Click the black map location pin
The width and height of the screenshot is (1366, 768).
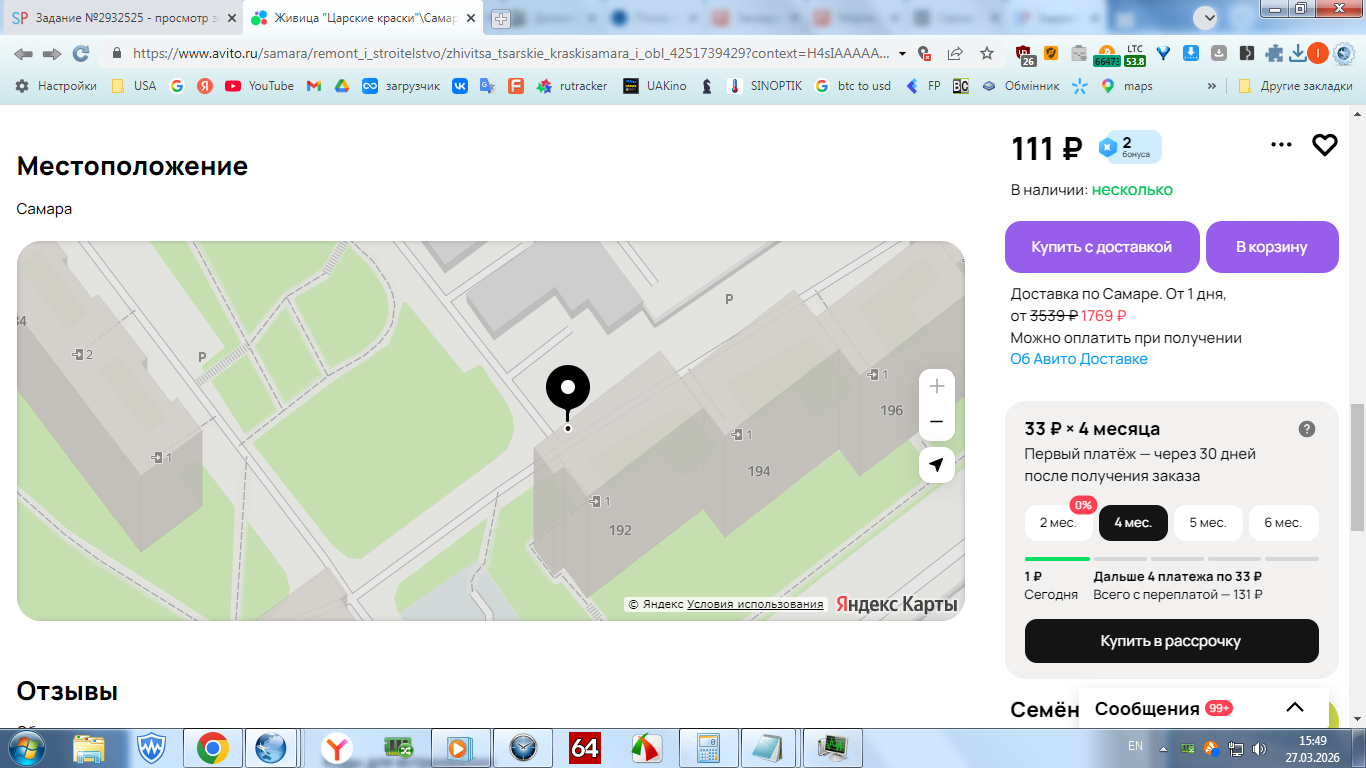568,390
